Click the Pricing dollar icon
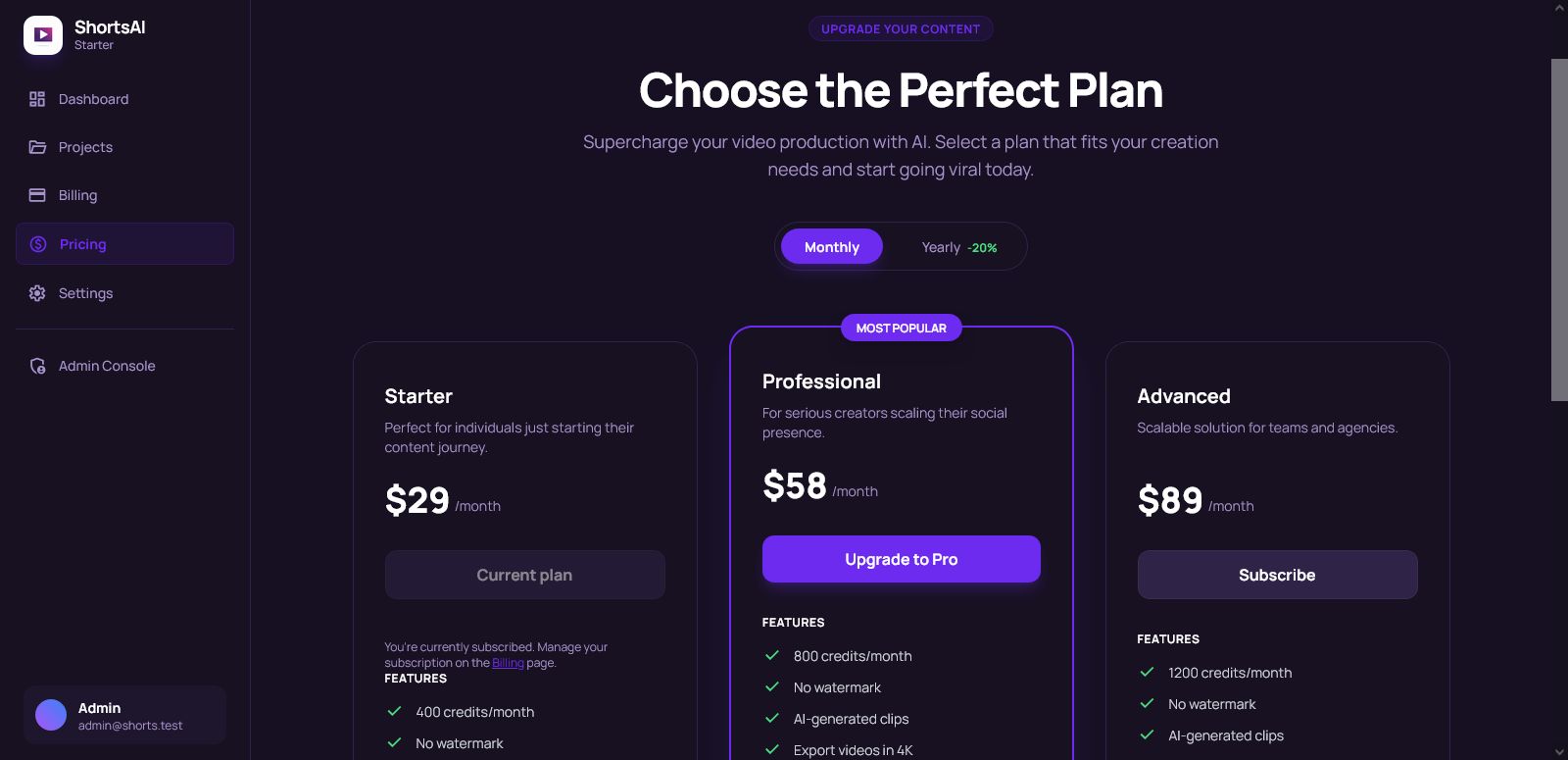This screenshot has height=760, width=1568. 38,244
